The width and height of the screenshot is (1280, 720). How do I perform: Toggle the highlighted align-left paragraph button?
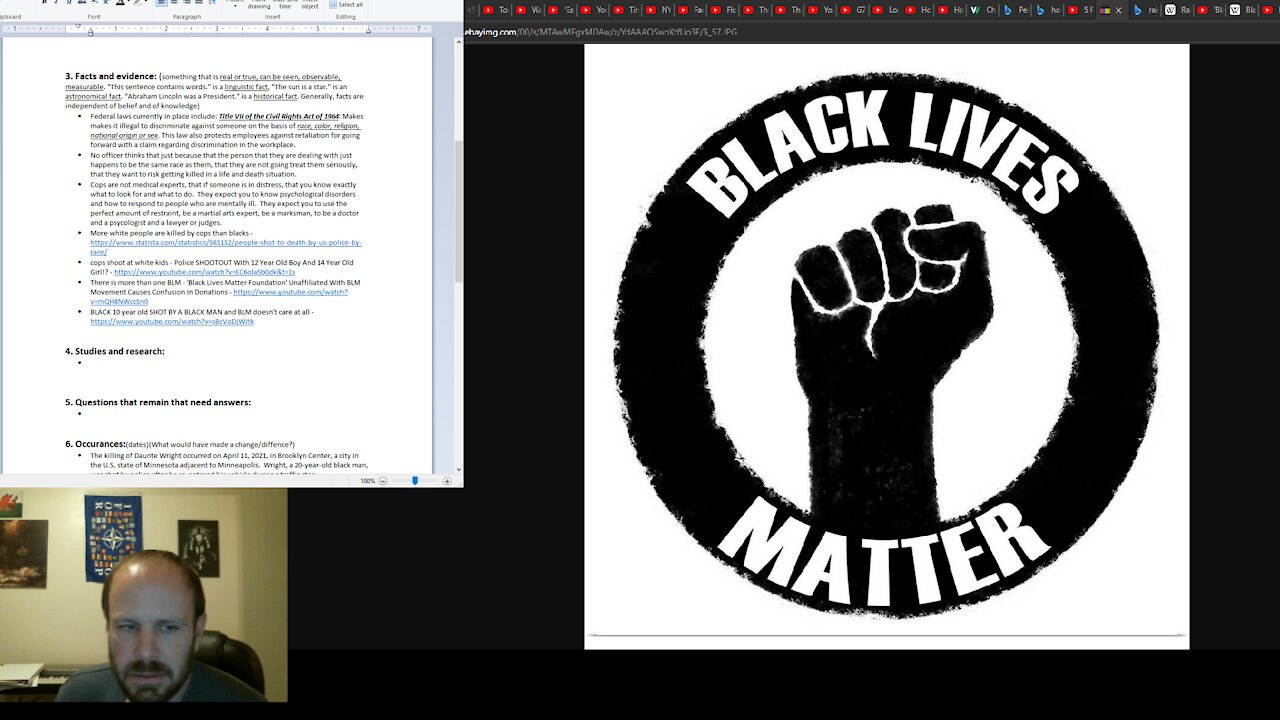(162, 3)
